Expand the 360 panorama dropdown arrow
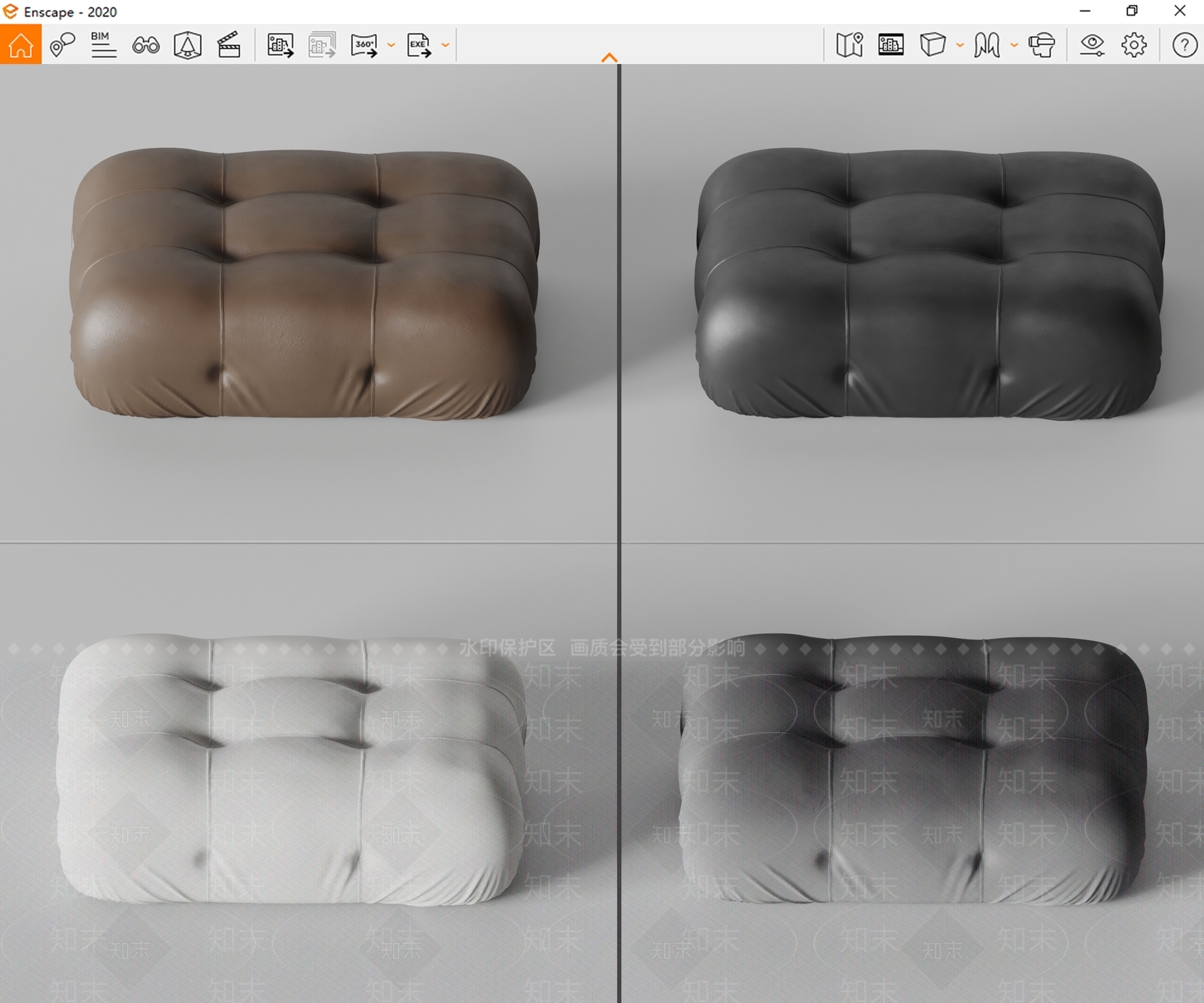 pyautogui.click(x=391, y=45)
